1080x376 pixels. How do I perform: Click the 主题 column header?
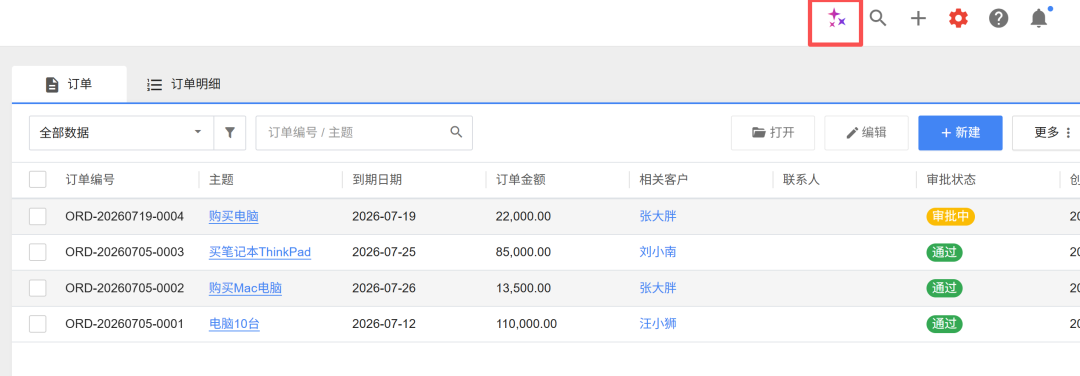tap(221, 180)
